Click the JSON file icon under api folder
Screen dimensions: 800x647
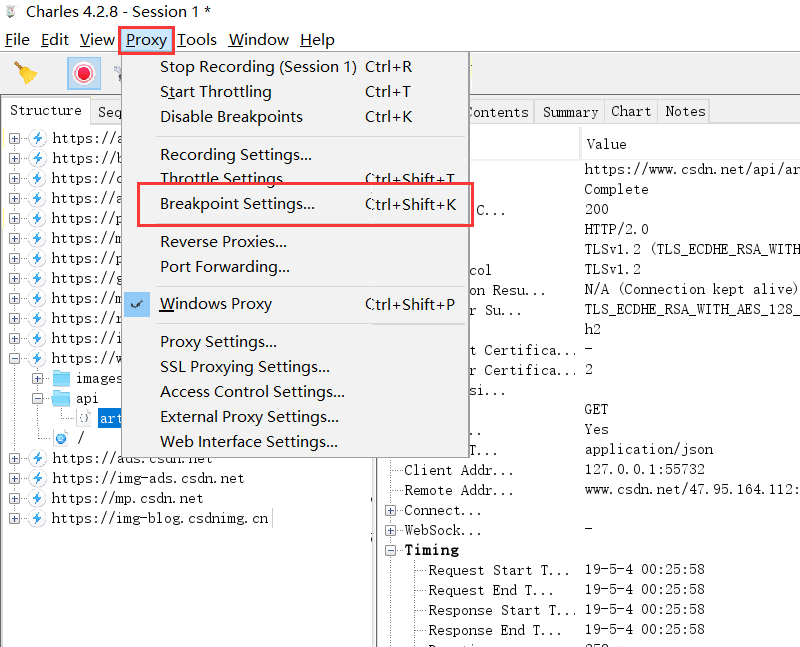coord(84,418)
